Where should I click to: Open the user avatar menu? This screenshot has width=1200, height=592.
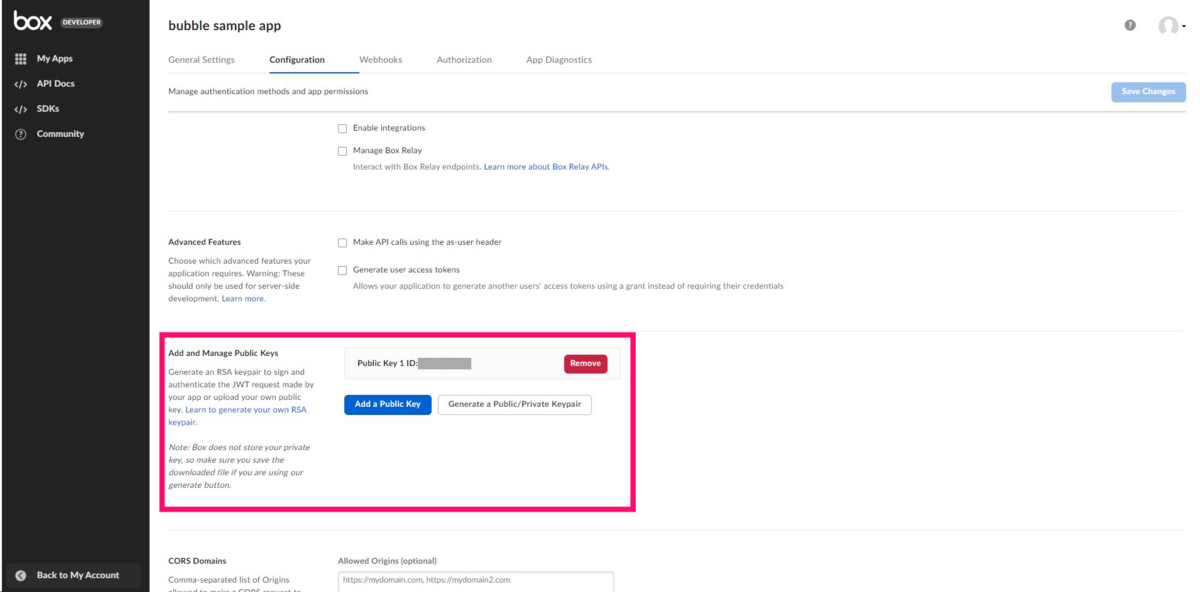[1171, 26]
